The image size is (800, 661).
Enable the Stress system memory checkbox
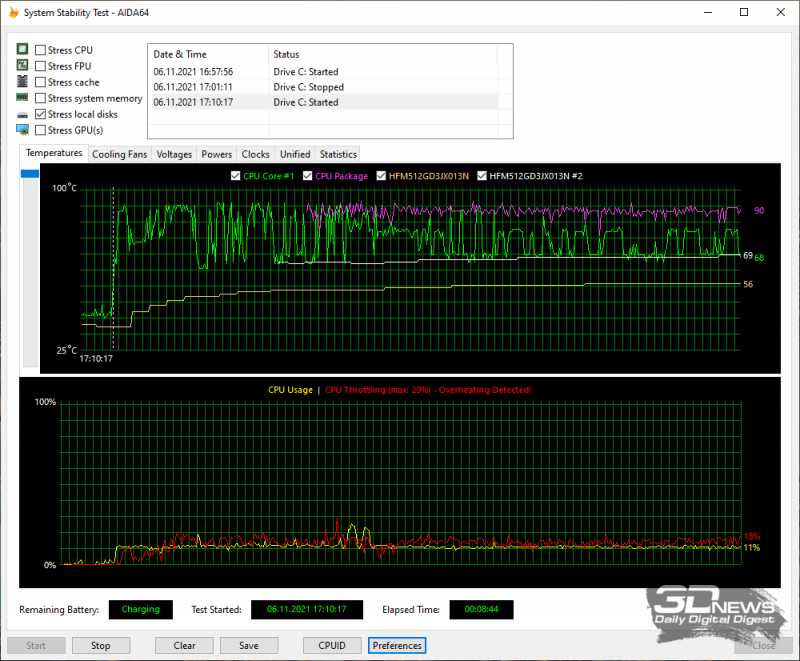pyautogui.click(x=40, y=98)
